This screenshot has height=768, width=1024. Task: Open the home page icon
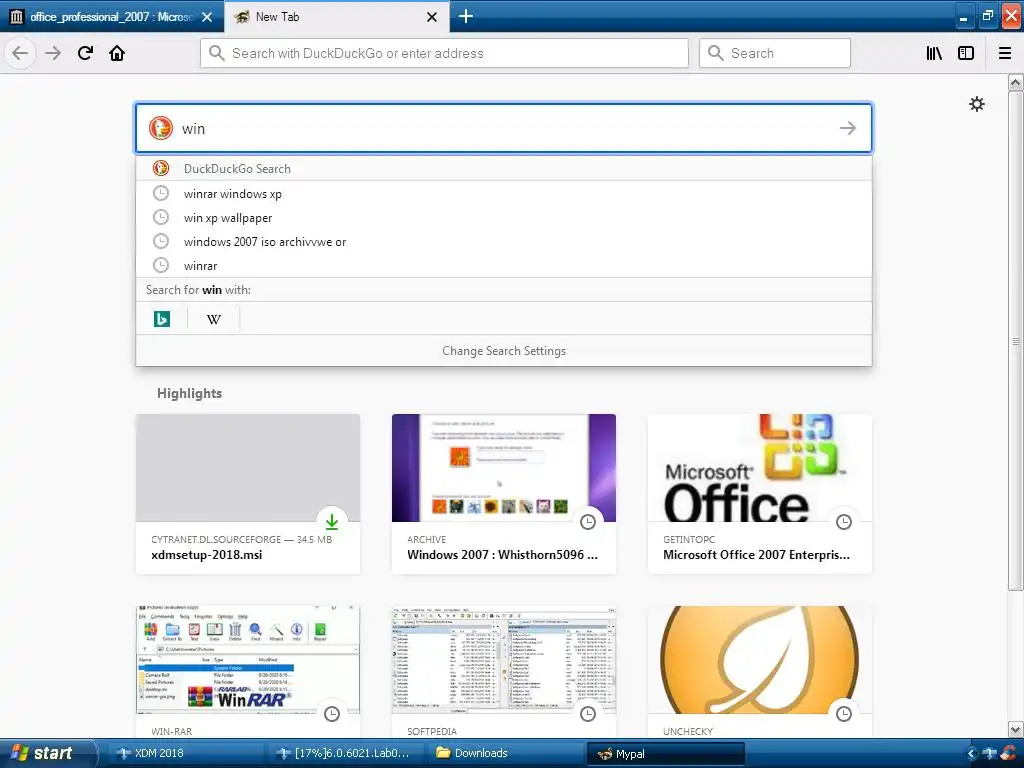[117, 53]
